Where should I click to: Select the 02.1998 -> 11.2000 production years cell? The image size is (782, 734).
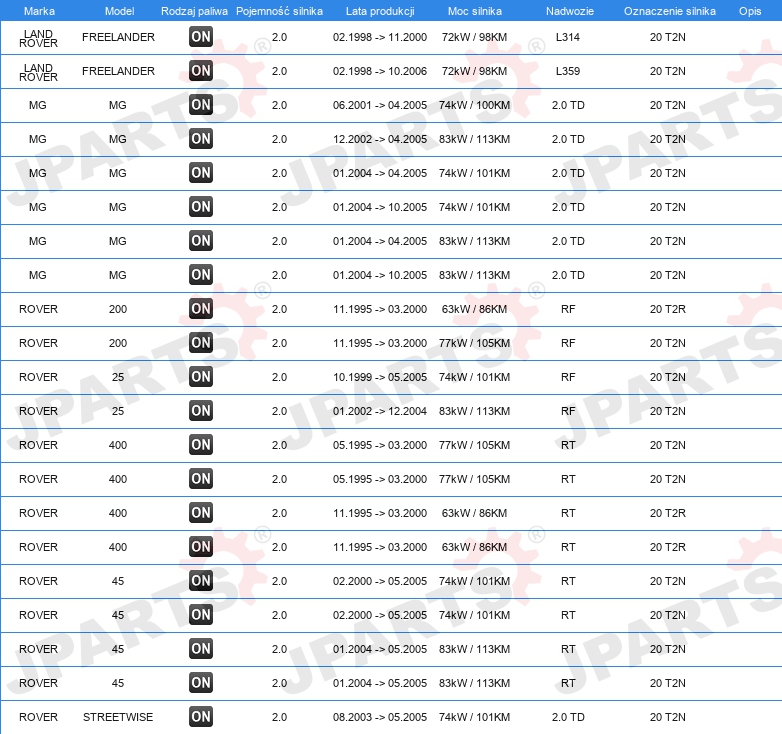(x=380, y=37)
